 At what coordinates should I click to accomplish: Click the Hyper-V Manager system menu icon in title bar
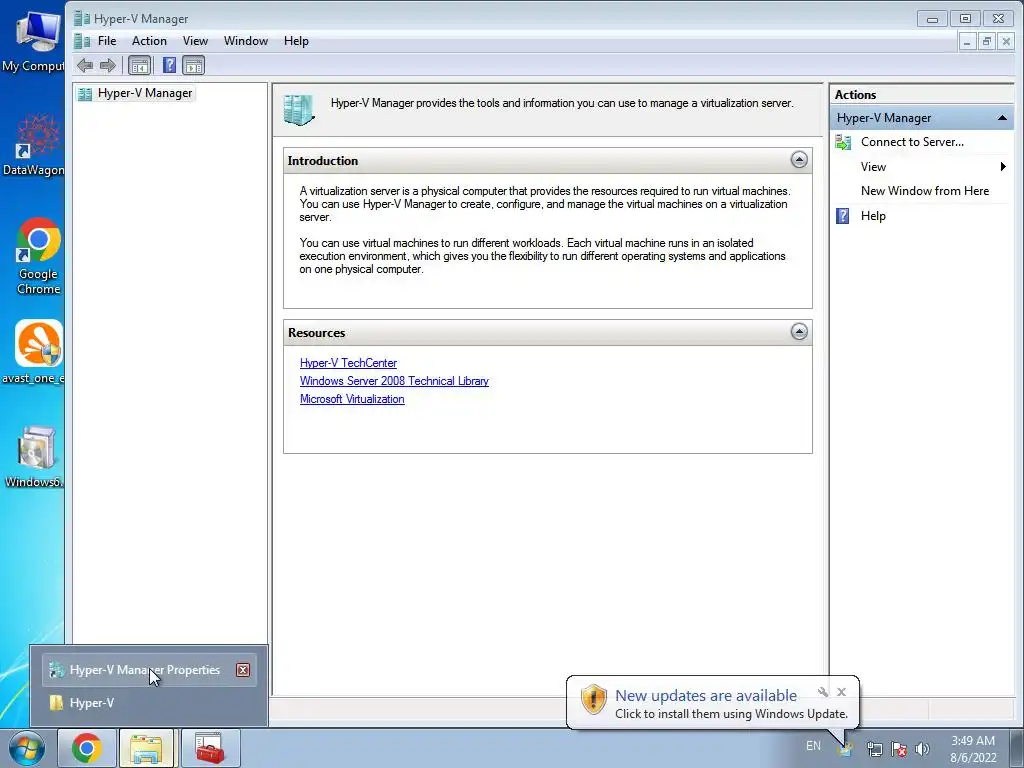pyautogui.click(x=82, y=18)
